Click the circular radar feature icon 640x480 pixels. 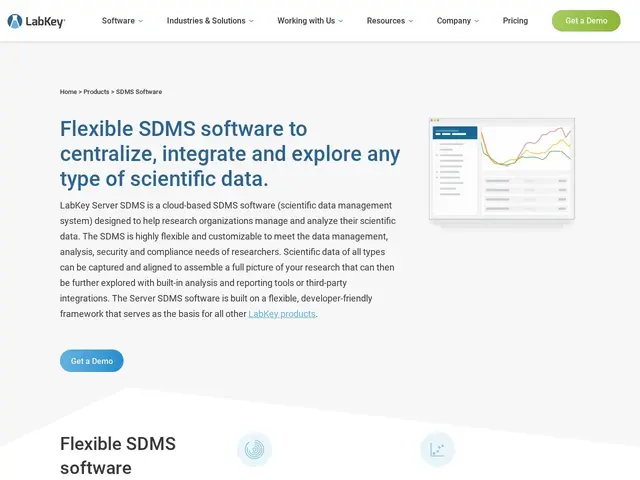(254, 449)
